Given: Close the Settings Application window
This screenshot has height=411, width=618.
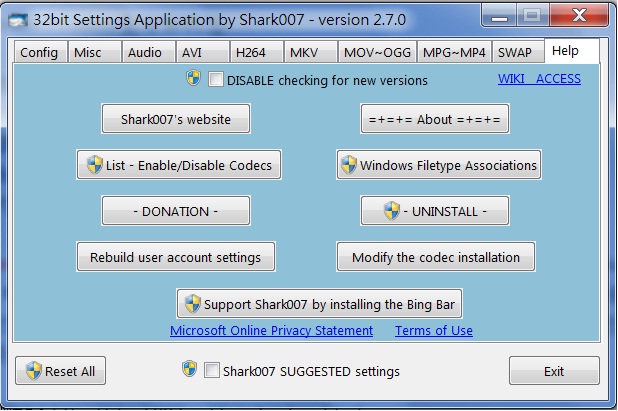Looking at the screenshot, I should (x=579, y=16).
